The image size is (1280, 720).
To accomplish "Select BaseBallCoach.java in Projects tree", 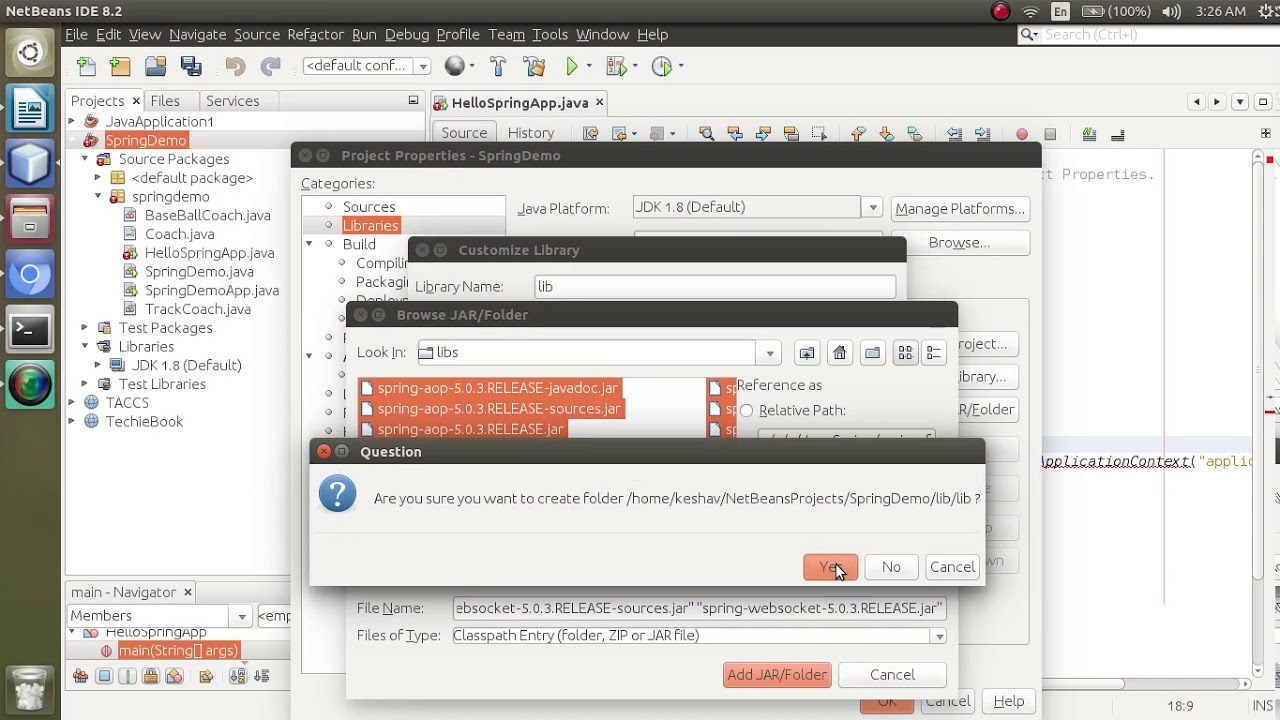I will click(x=207, y=216).
